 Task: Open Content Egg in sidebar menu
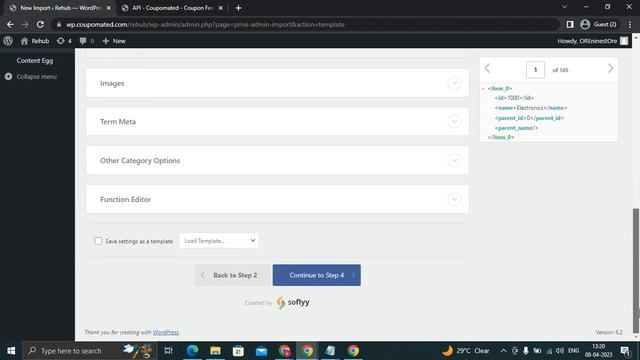pyautogui.click(x=35, y=60)
